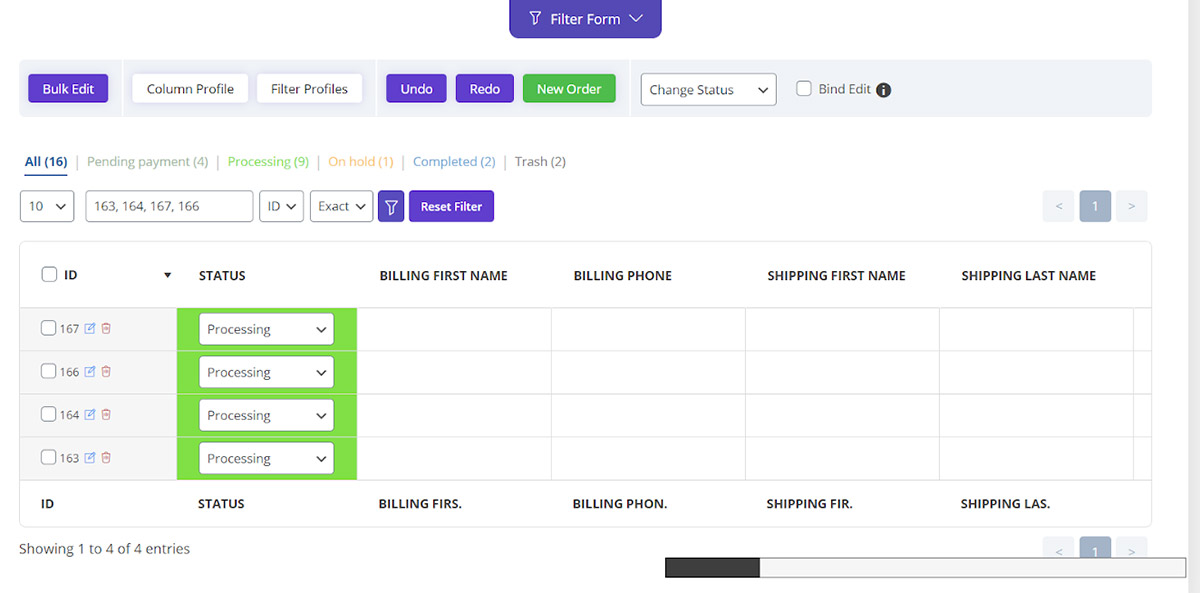Click the STATUS column header

pos(222,275)
